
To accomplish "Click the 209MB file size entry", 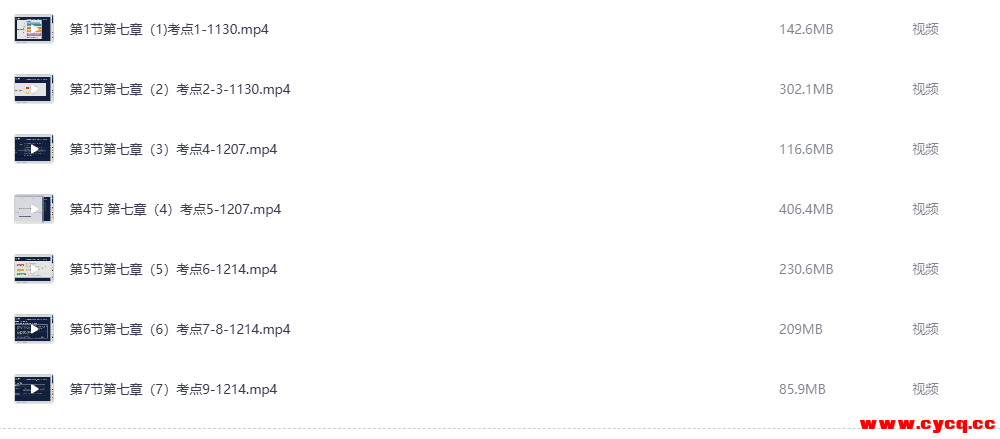I will [x=800, y=329].
